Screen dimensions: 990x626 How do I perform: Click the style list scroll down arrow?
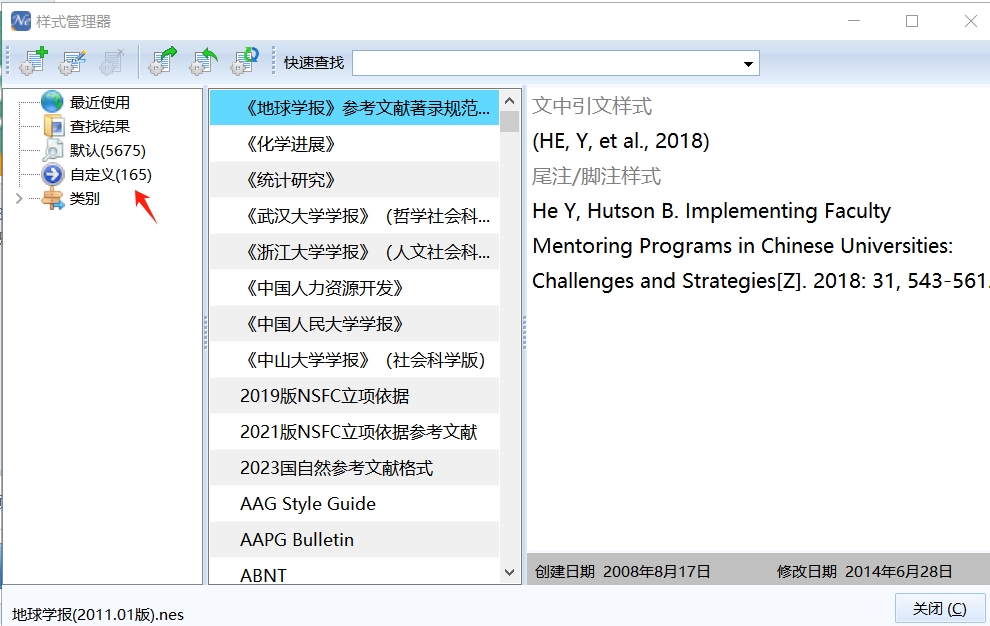click(510, 572)
